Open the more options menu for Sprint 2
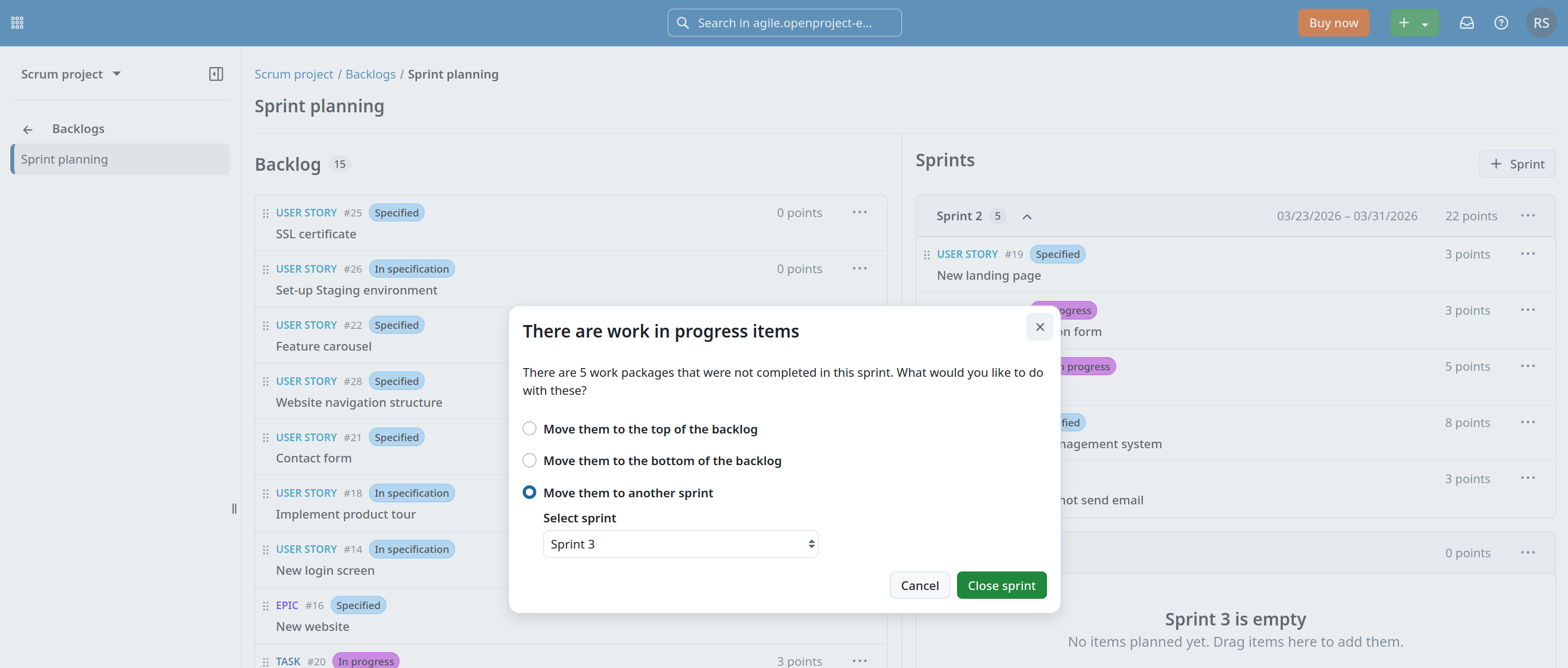1568x668 pixels. [x=1529, y=215]
